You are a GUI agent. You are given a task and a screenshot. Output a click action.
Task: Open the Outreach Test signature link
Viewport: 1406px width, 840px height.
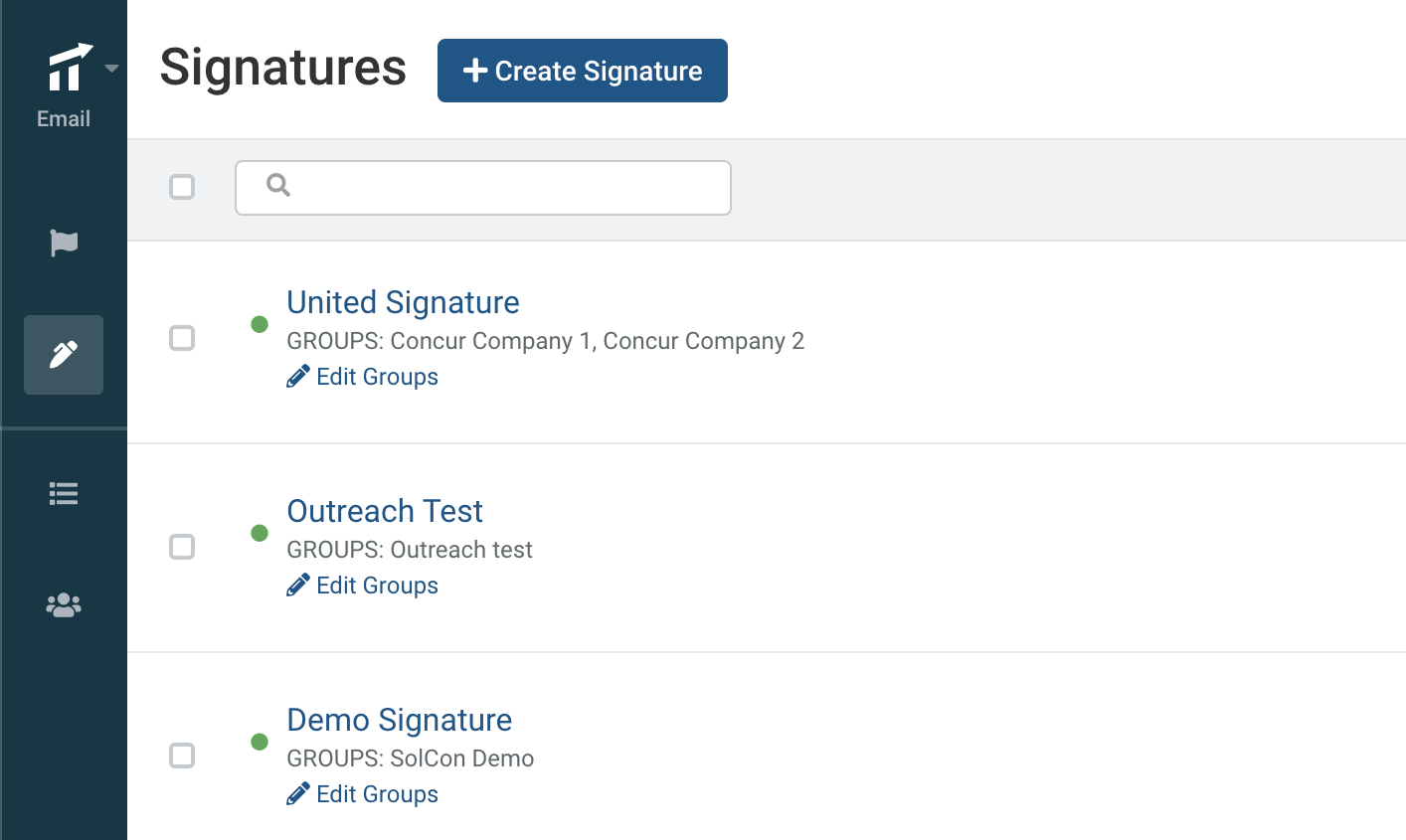click(385, 511)
